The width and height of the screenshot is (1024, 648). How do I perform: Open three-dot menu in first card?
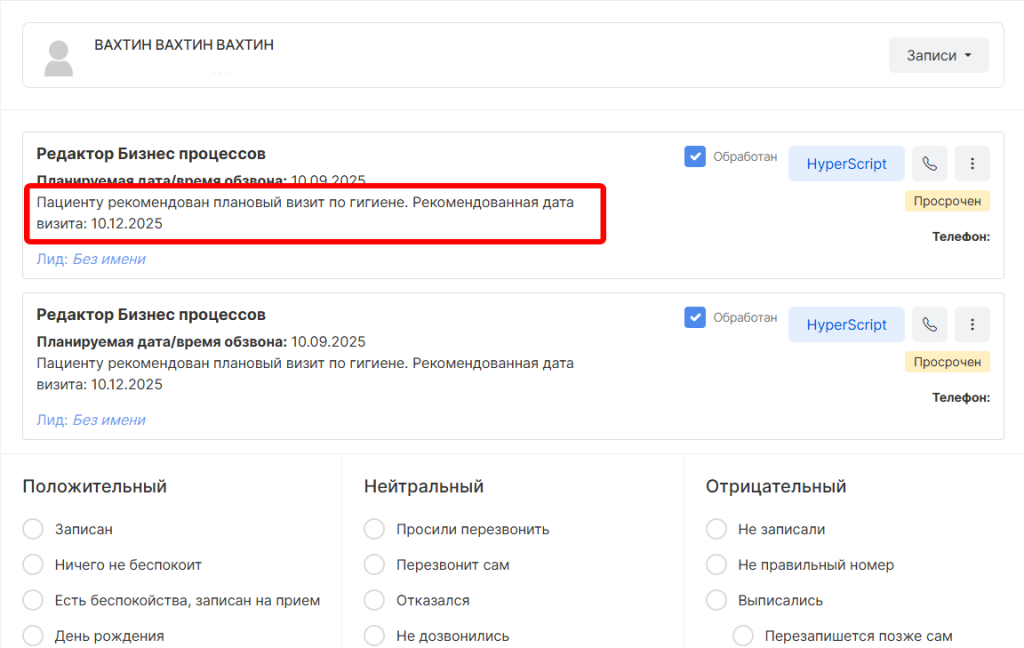click(x=972, y=164)
